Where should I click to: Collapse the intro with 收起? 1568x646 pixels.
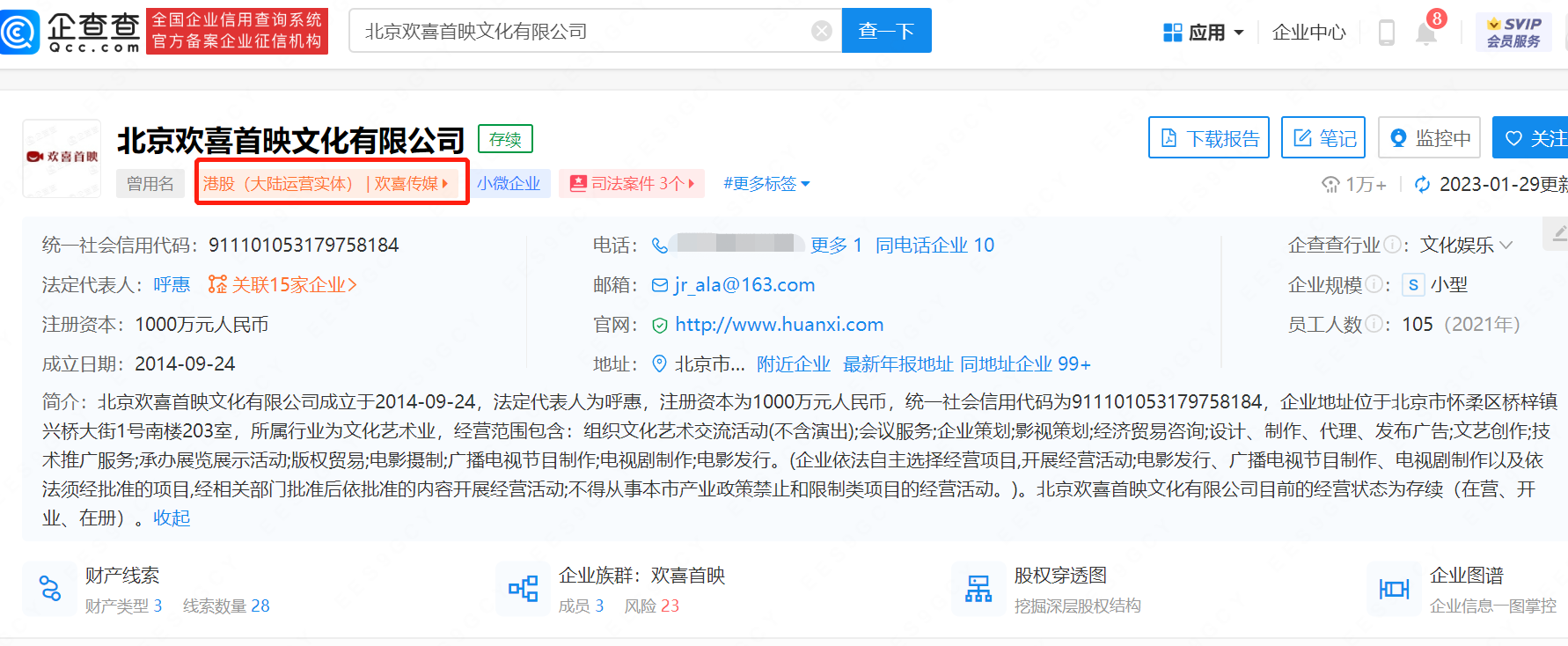(x=172, y=518)
